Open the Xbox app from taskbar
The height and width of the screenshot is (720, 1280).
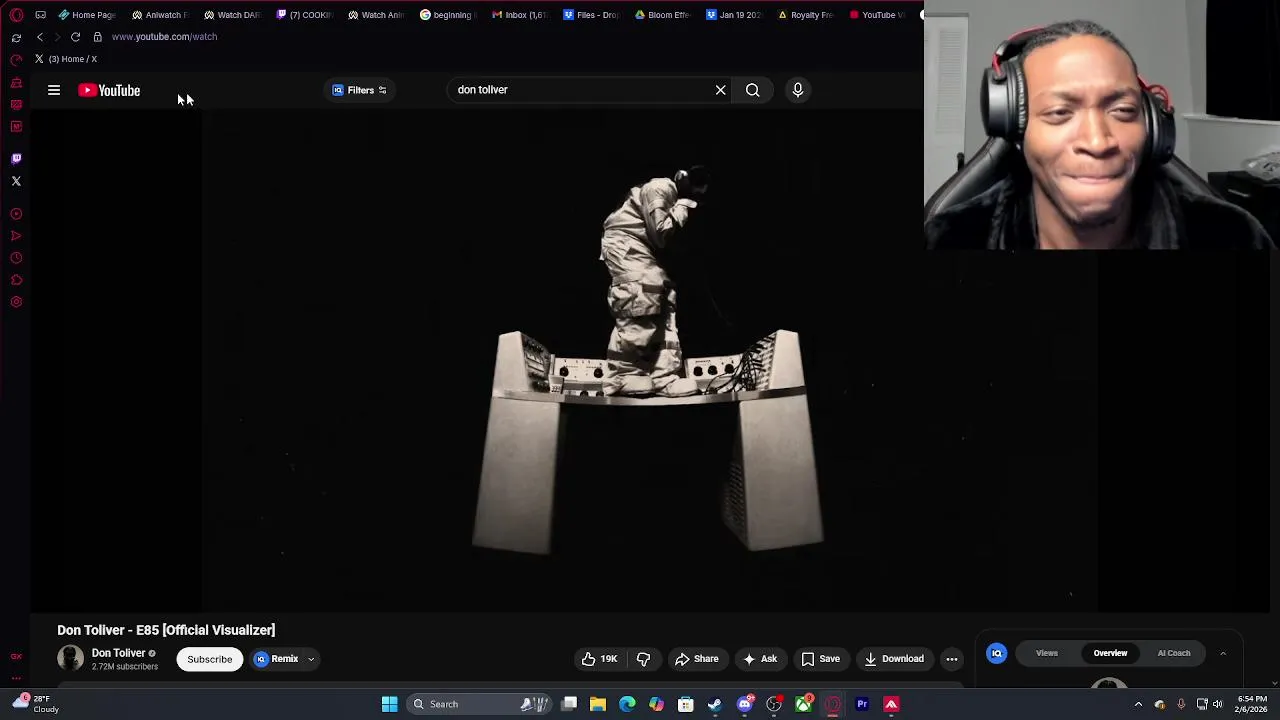pos(803,704)
